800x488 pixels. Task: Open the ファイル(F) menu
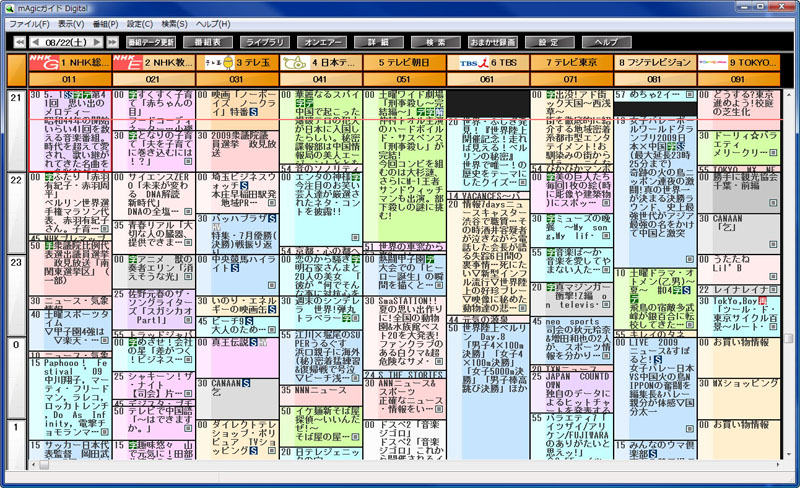pos(29,24)
